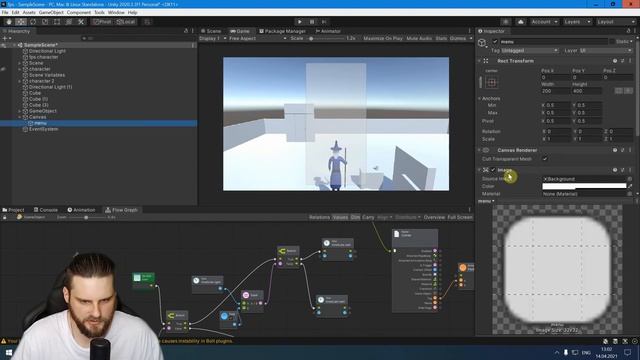Collapse the Canvas item in Hierarchy

[x=20, y=117]
